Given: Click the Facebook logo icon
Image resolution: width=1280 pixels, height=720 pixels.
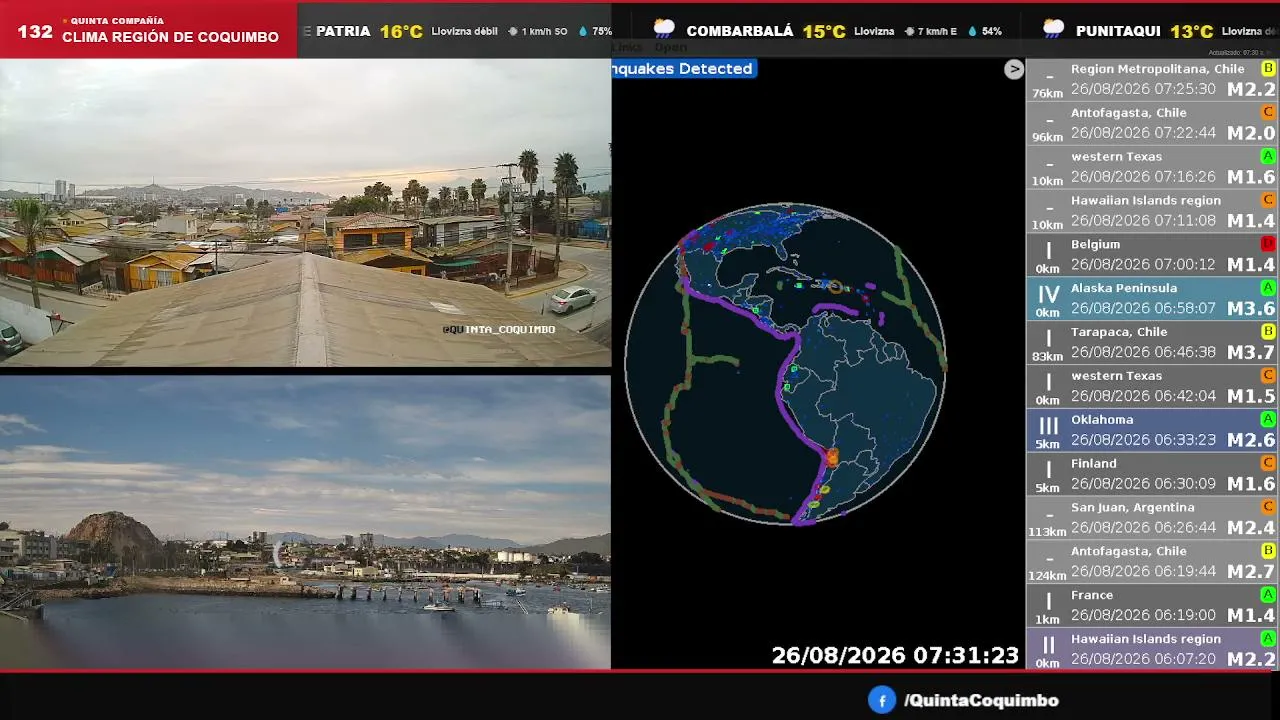Looking at the screenshot, I should [881, 700].
